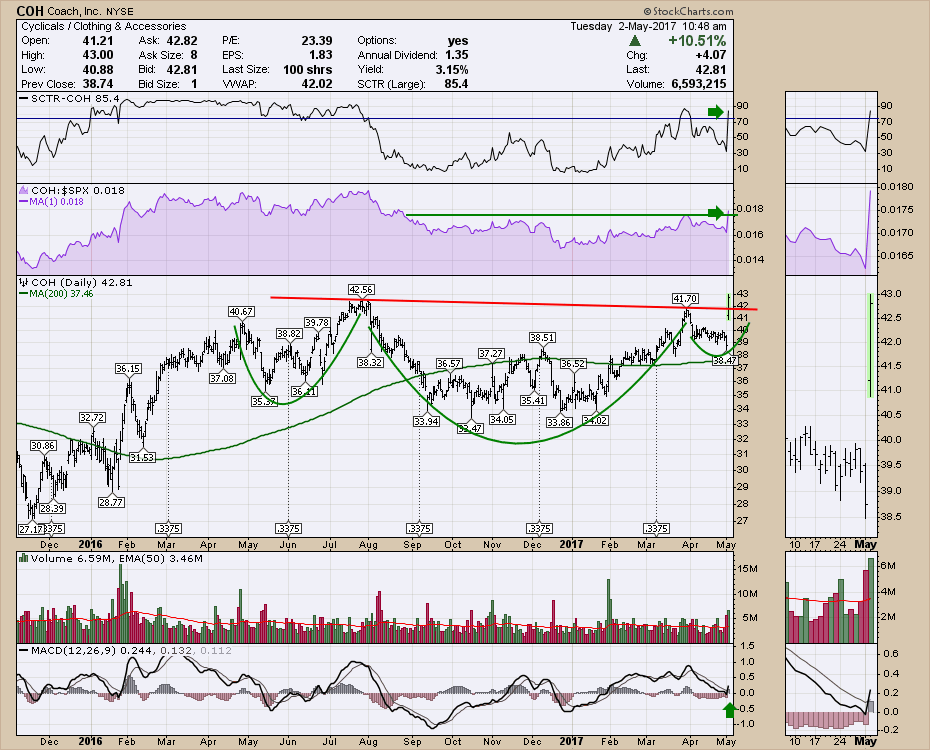
Task: Click the MACD(12,26,9) 0.244 label
Action: pyautogui.click(x=90, y=650)
